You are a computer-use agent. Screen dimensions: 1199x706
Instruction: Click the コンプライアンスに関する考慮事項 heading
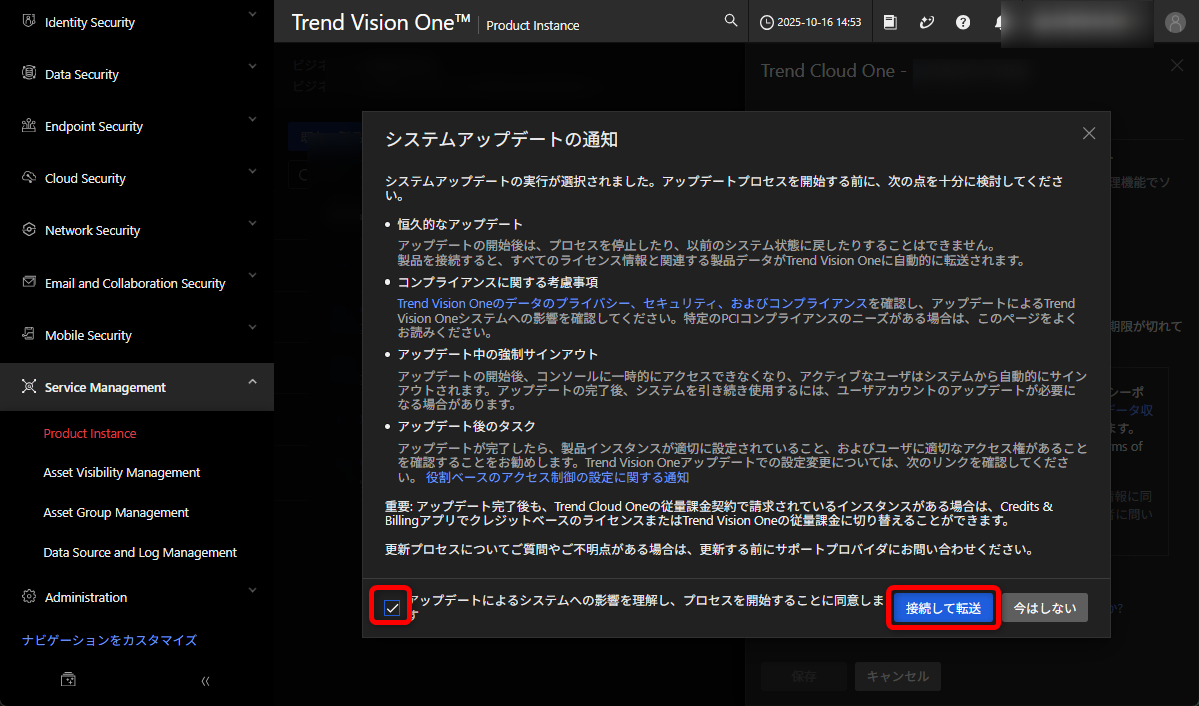coord(497,282)
